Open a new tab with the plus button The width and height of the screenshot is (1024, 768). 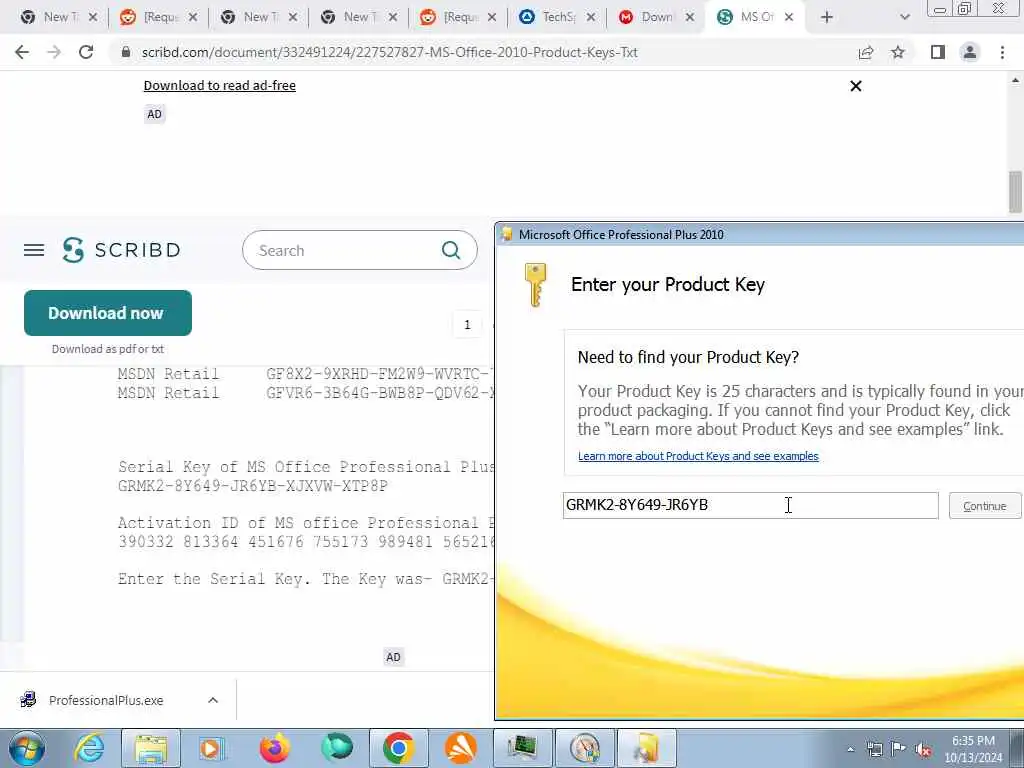(x=827, y=17)
